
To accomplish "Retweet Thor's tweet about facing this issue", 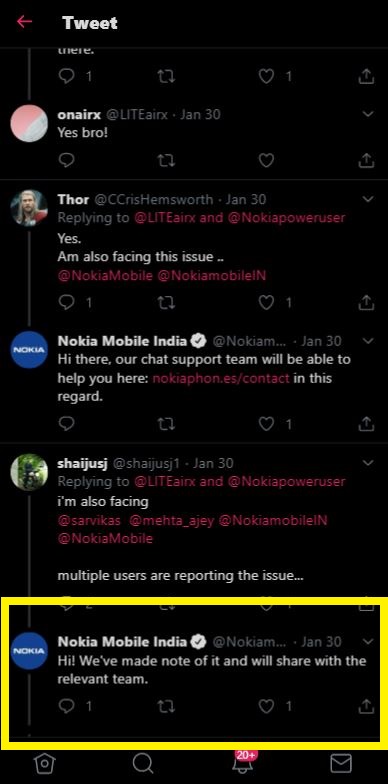I will 166,302.
